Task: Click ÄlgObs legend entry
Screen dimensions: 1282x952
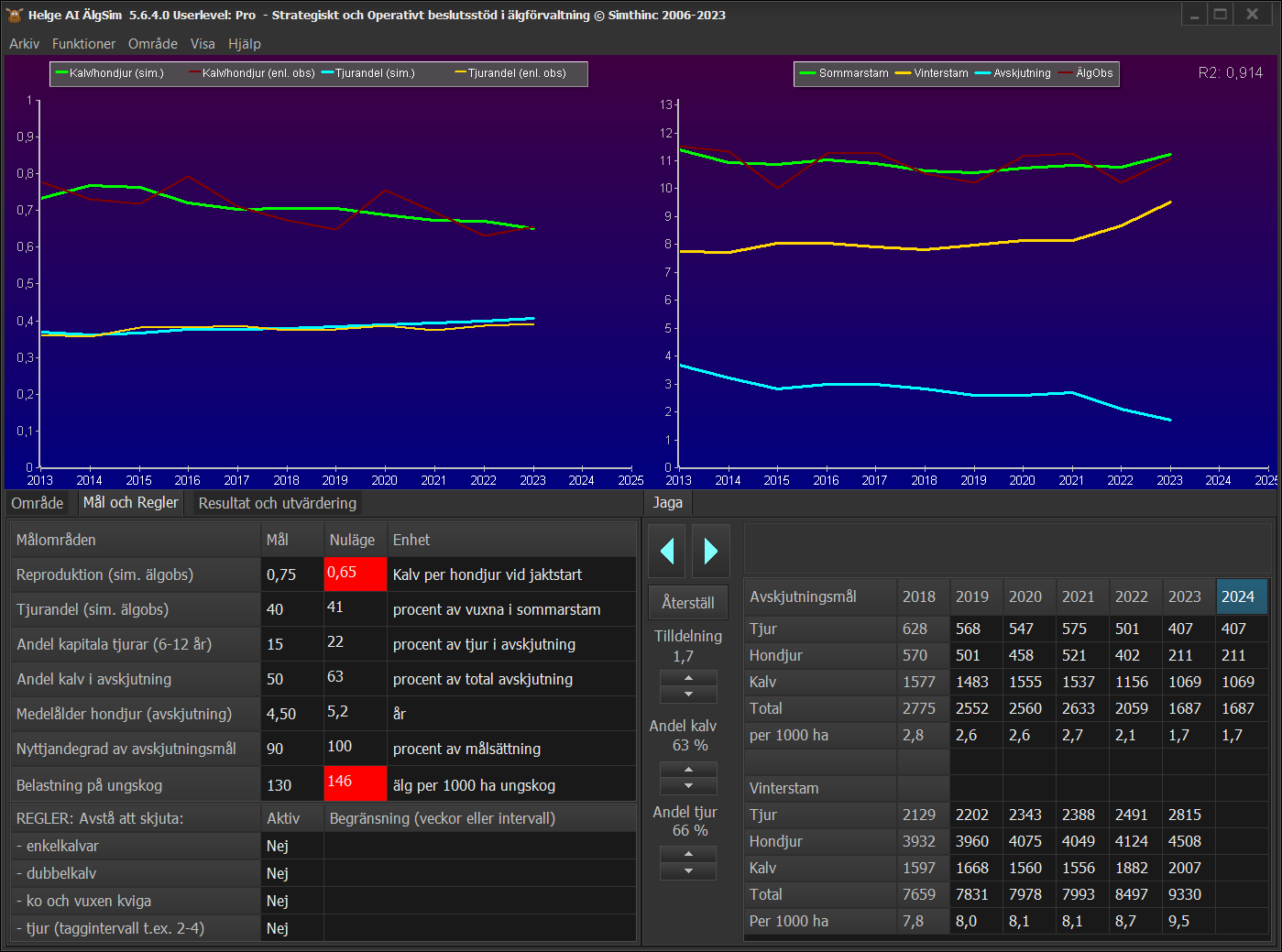Action: point(1086,73)
